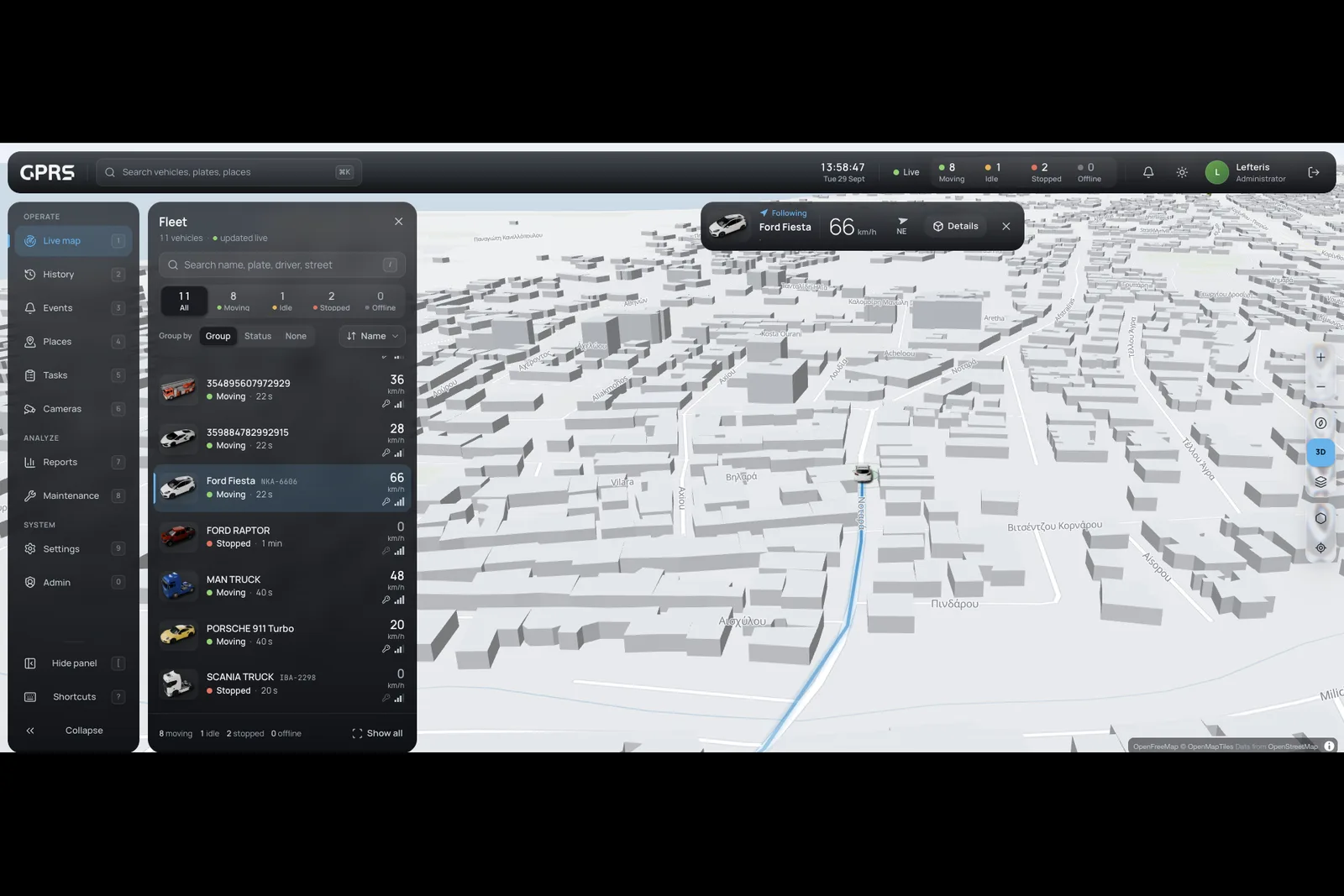Open the notifications bell
The width and height of the screenshot is (1344, 896).
tap(1148, 172)
